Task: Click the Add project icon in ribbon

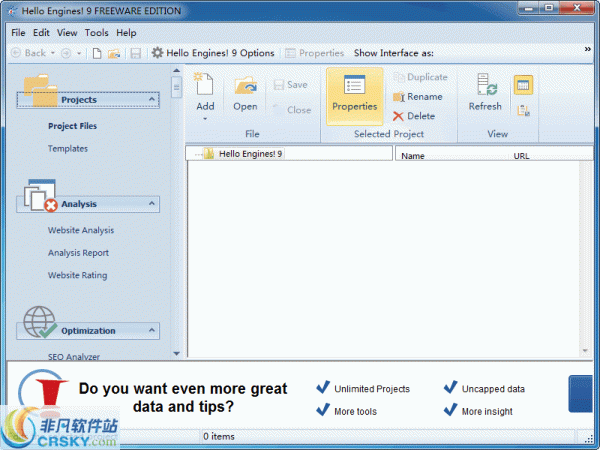Action: coord(204,83)
